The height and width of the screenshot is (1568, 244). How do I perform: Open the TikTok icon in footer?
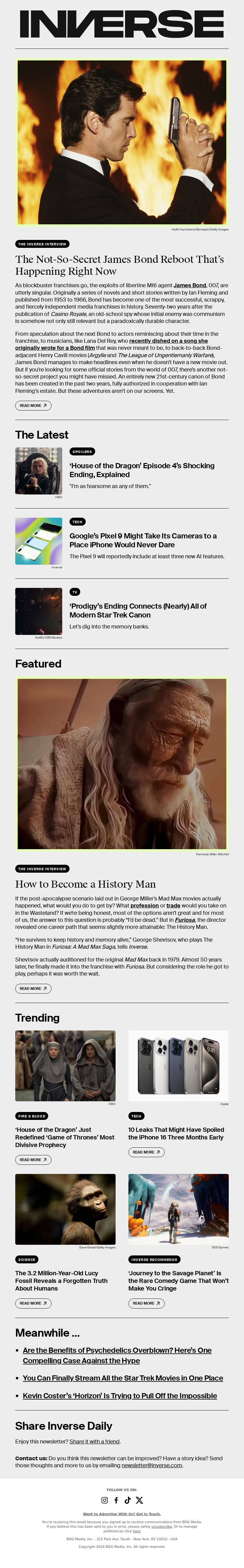click(x=128, y=1500)
